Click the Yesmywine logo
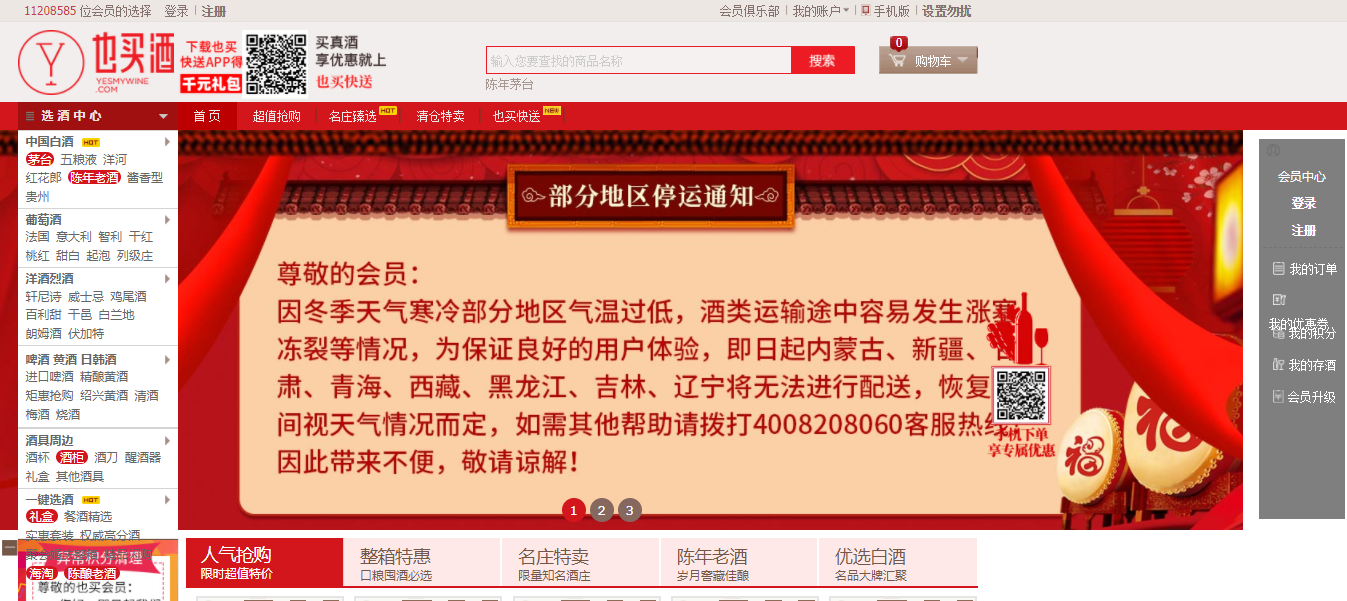The image size is (1347, 601). click(x=96, y=63)
